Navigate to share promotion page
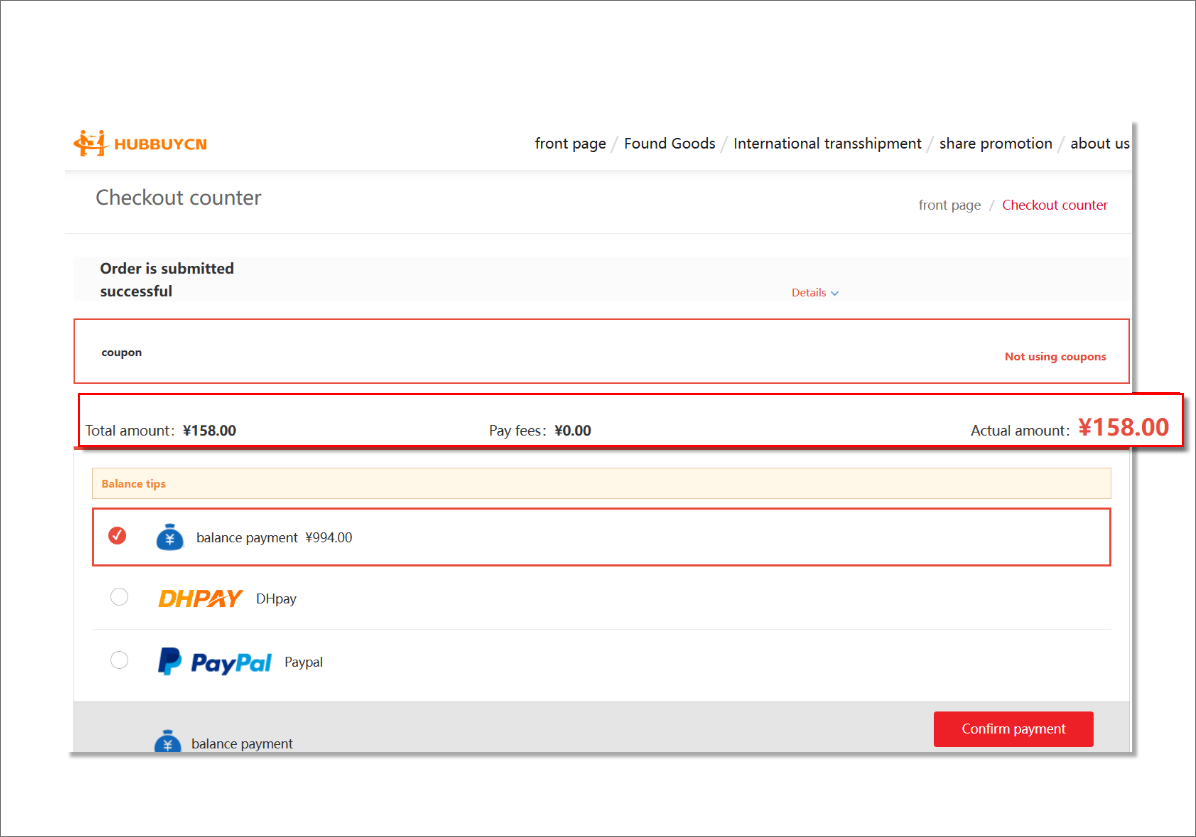 click(x=995, y=144)
